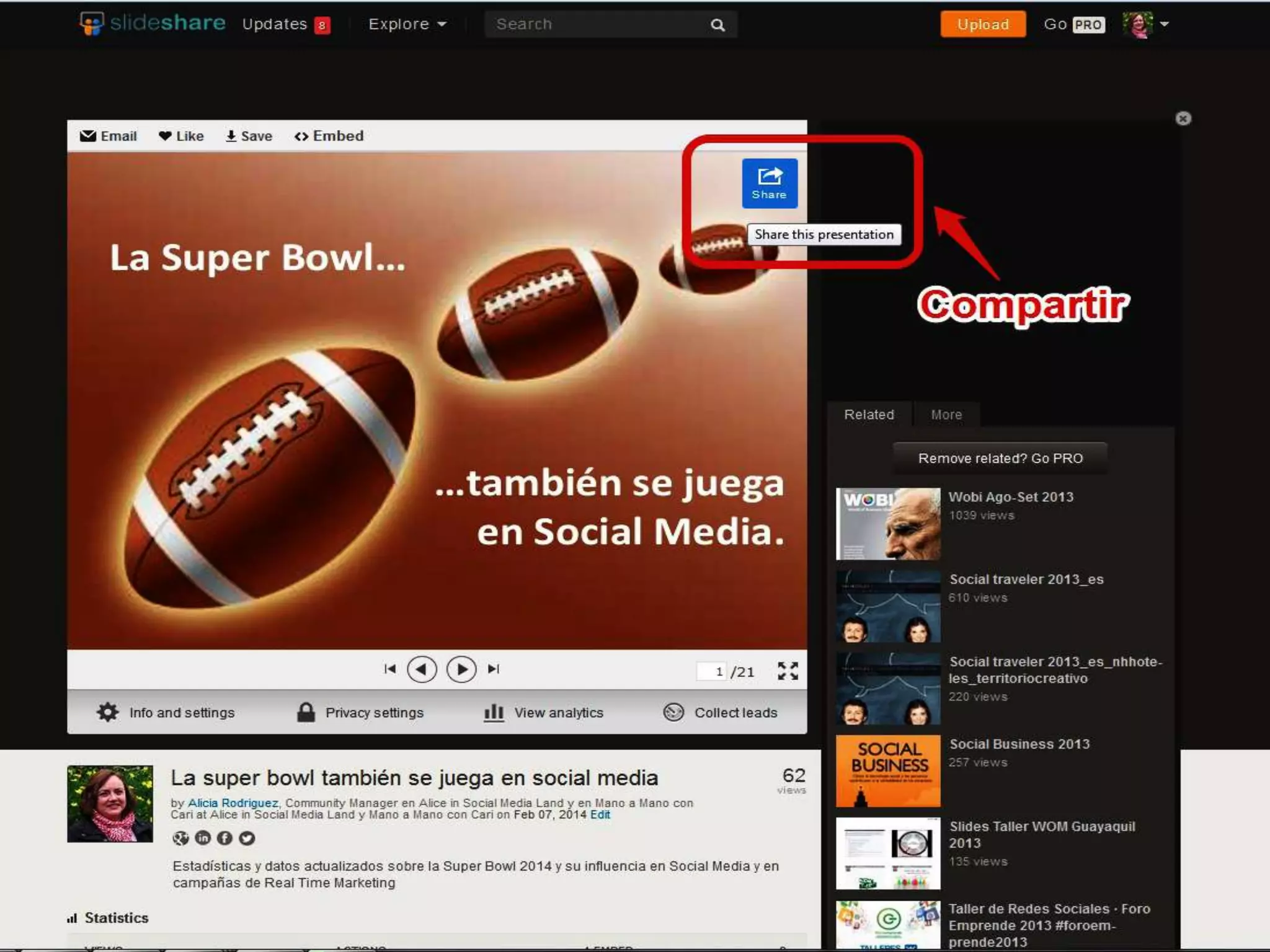Click the blue Share presentation icon
Viewport: 1270px width, 952px height.
(769, 183)
